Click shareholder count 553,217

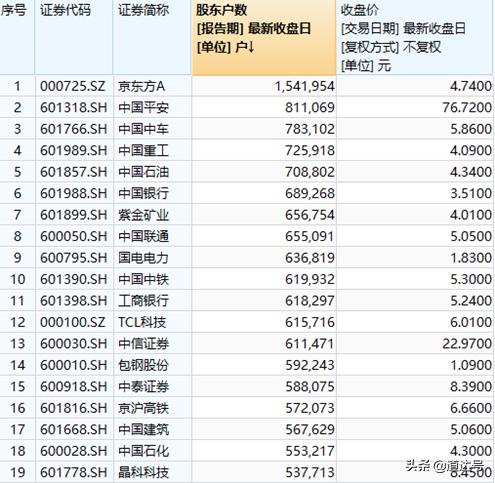pos(310,451)
